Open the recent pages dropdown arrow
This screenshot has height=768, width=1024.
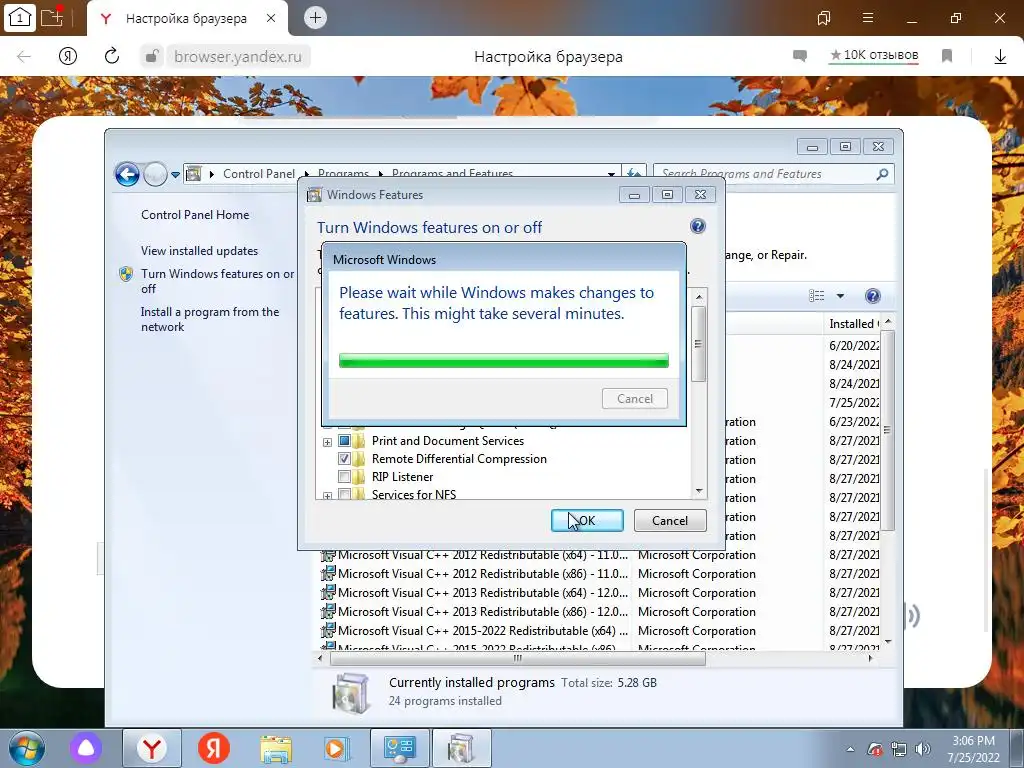pos(175,174)
